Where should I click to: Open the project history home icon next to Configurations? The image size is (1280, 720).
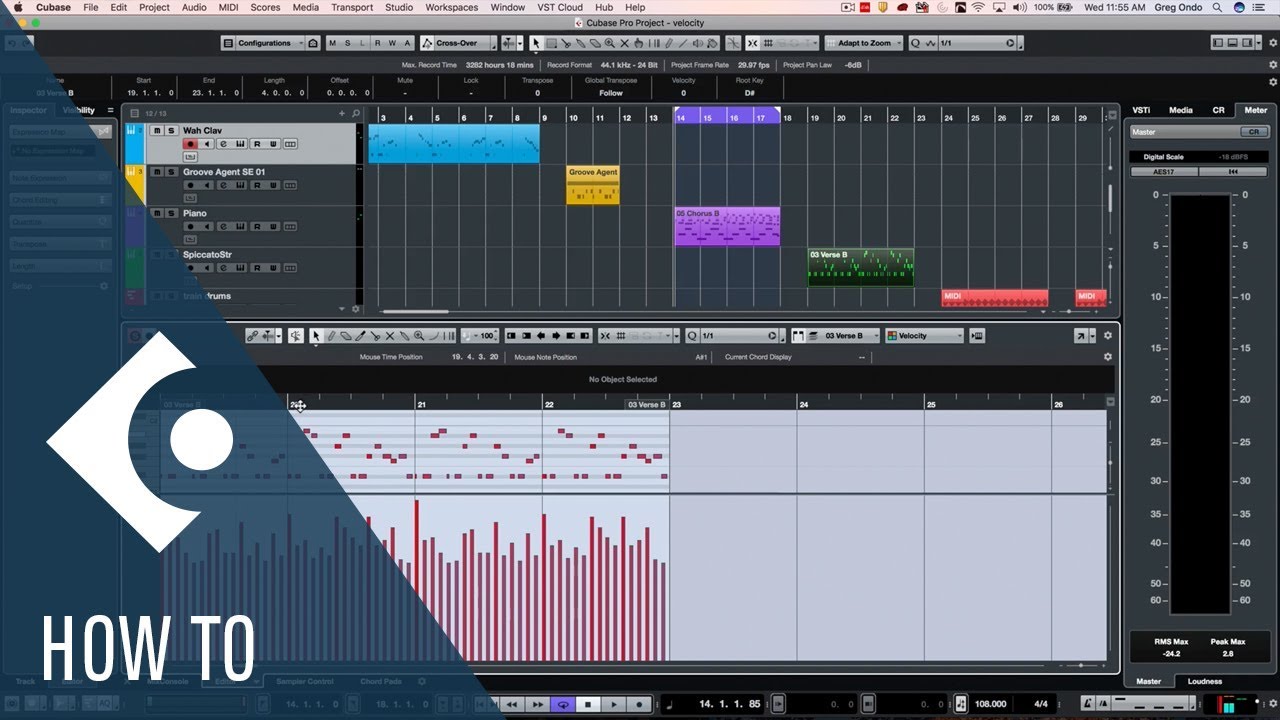point(313,43)
